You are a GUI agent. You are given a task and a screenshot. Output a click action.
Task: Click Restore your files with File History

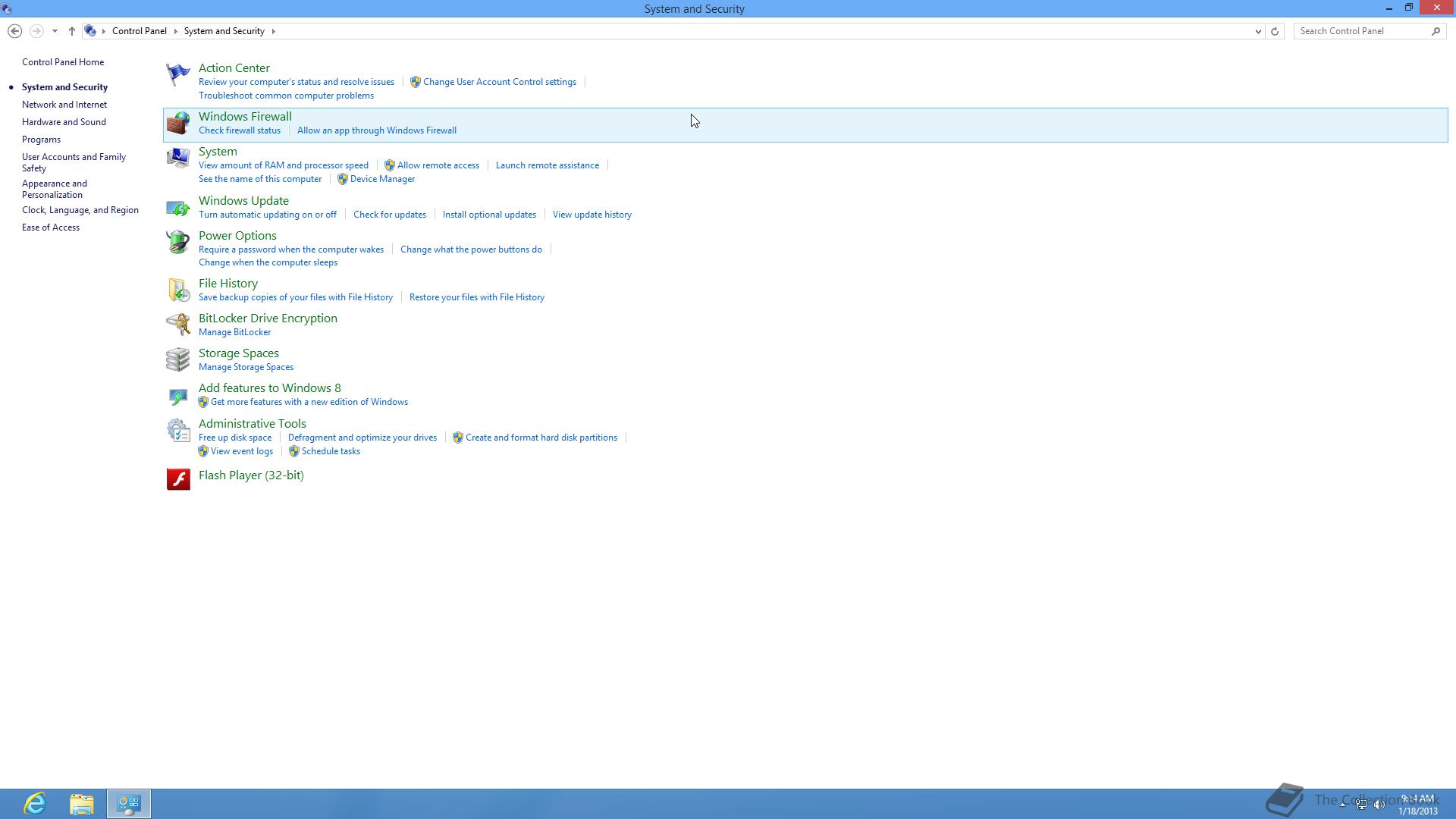pyautogui.click(x=477, y=297)
